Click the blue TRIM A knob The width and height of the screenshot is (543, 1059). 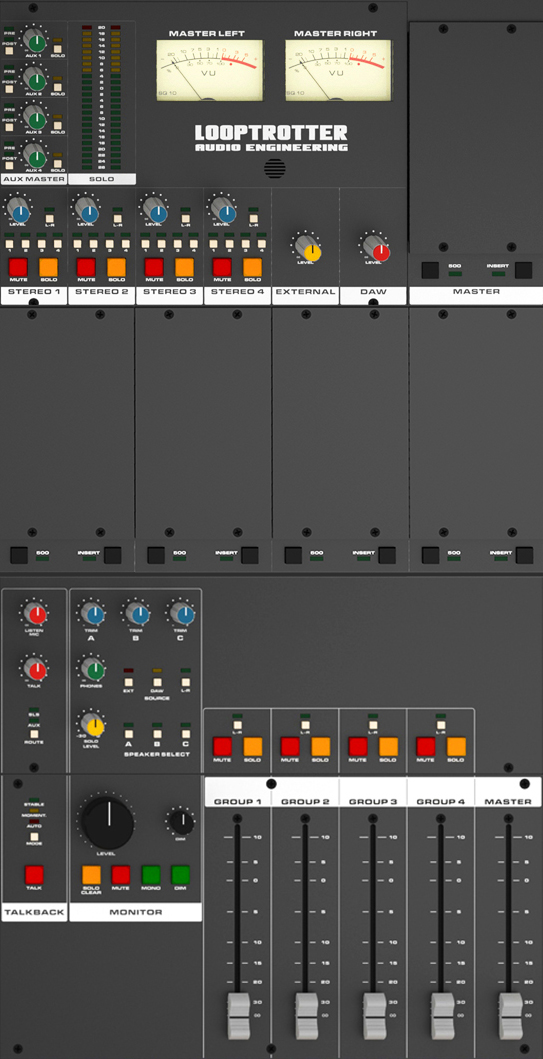click(93, 613)
